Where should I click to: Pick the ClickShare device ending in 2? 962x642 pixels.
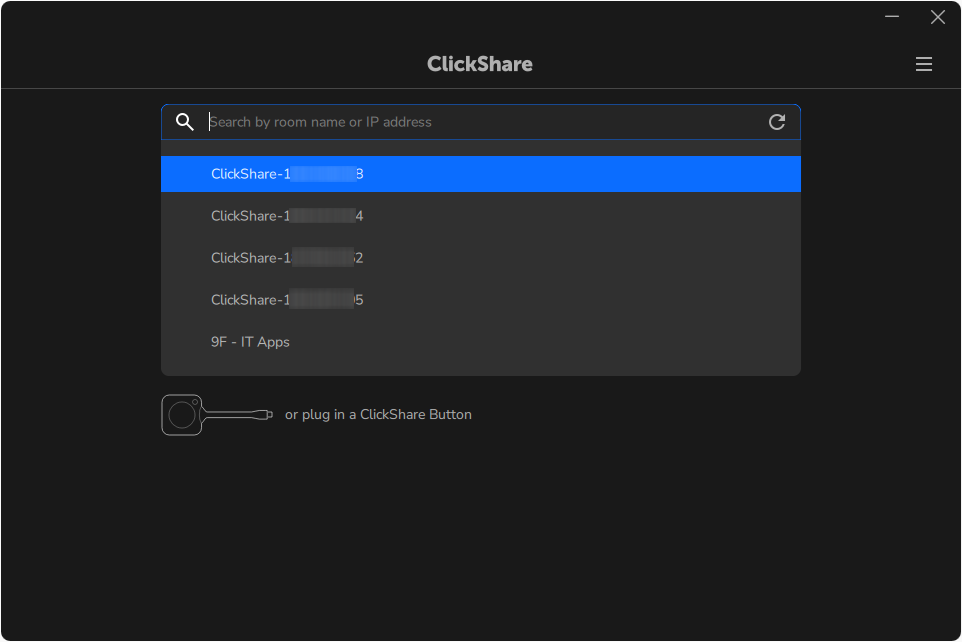pos(480,258)
